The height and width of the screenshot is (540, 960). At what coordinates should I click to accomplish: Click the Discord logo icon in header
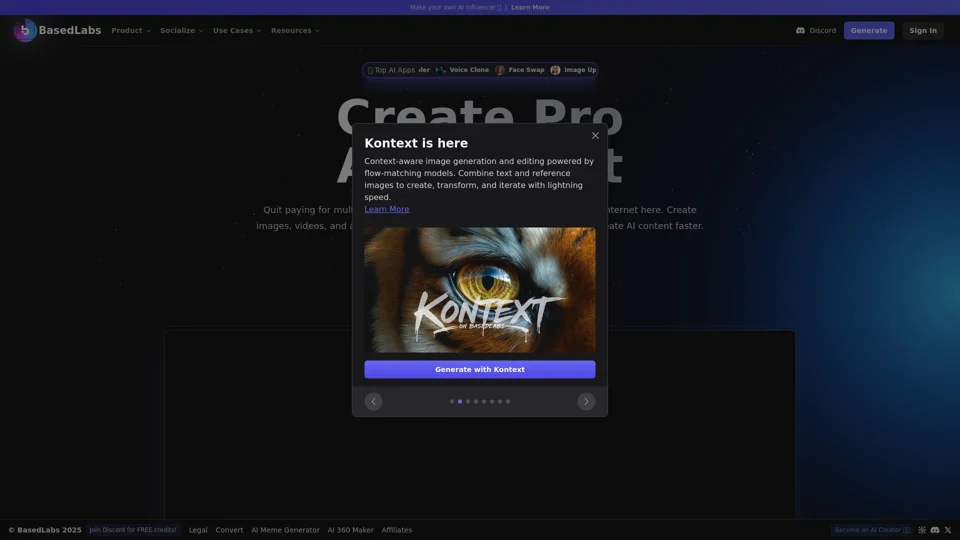pos(800,31)
